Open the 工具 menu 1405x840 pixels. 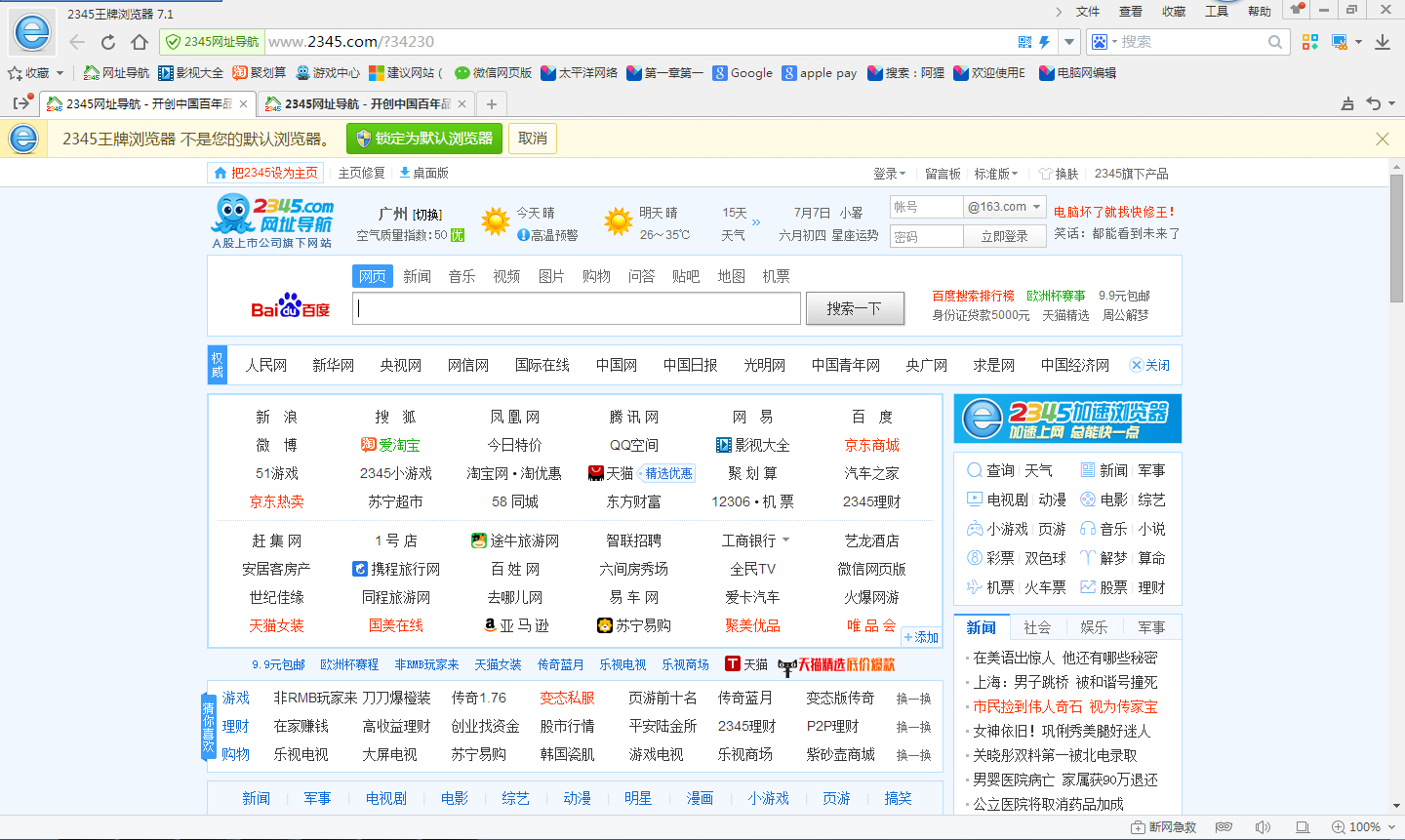point(1216,12)
